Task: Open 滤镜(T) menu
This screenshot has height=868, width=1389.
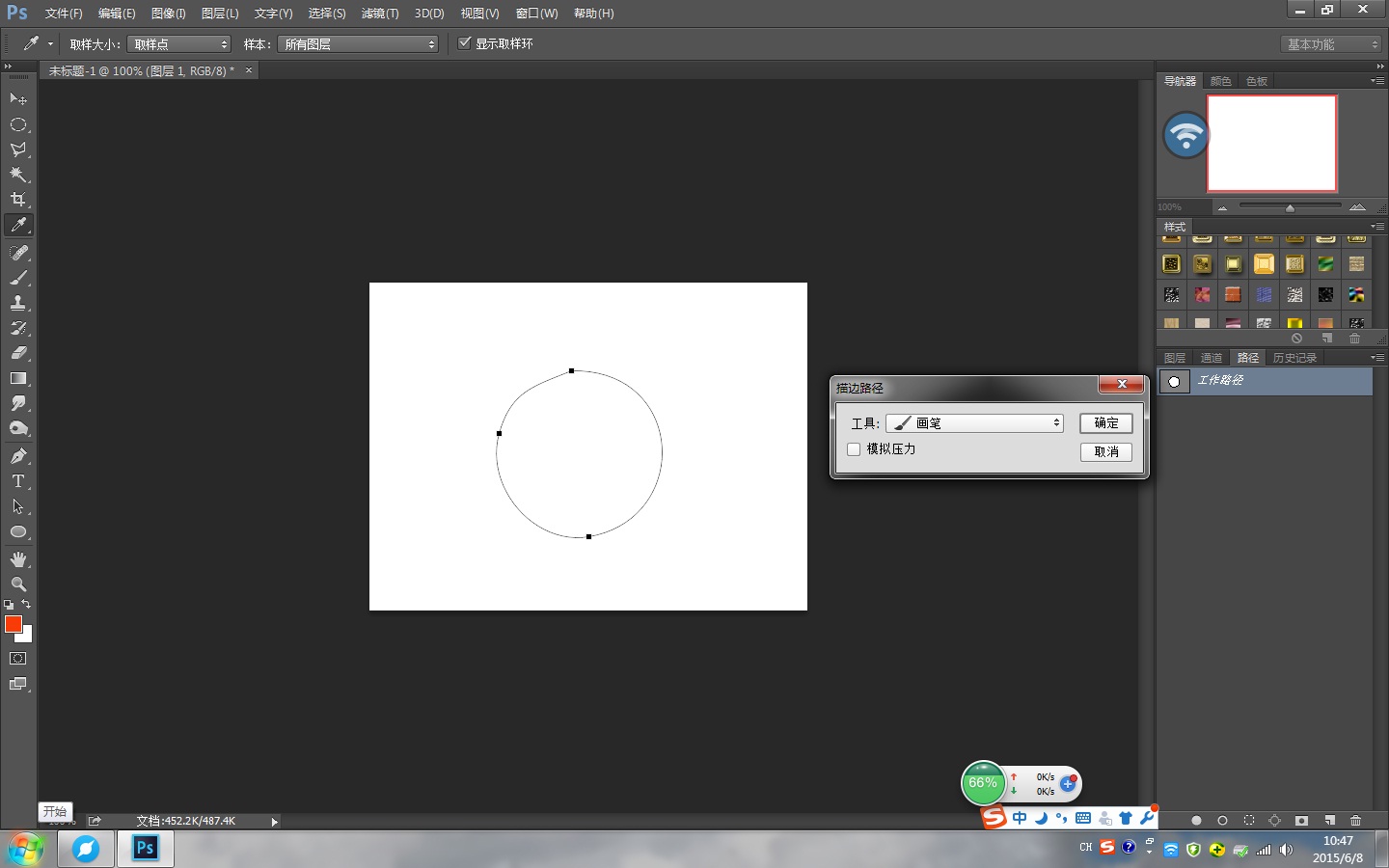Action: pos(380,14)
